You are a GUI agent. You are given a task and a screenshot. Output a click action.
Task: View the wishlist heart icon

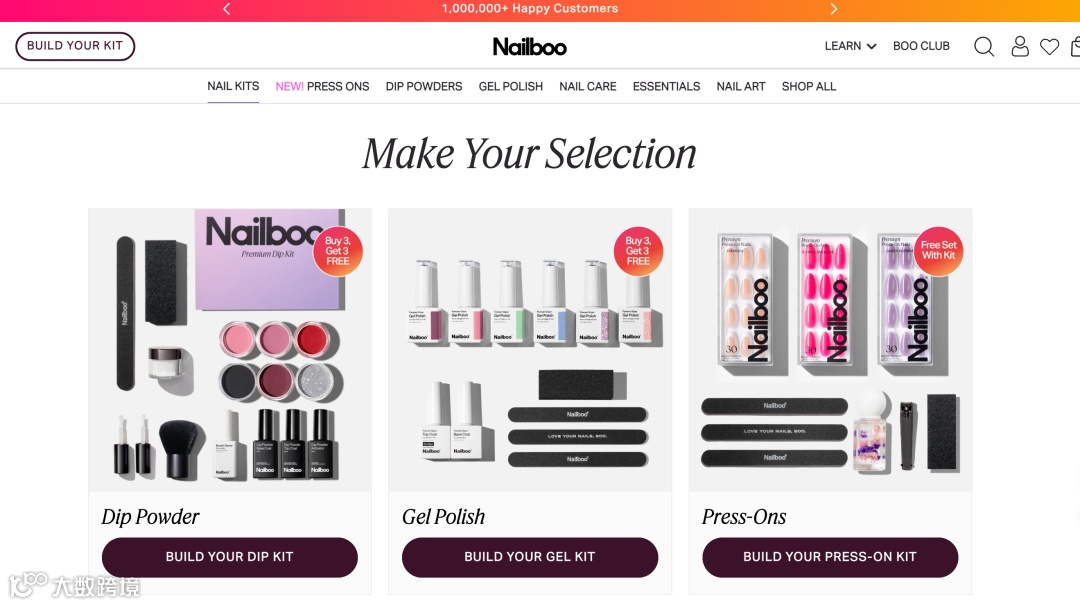point(1049,47)
